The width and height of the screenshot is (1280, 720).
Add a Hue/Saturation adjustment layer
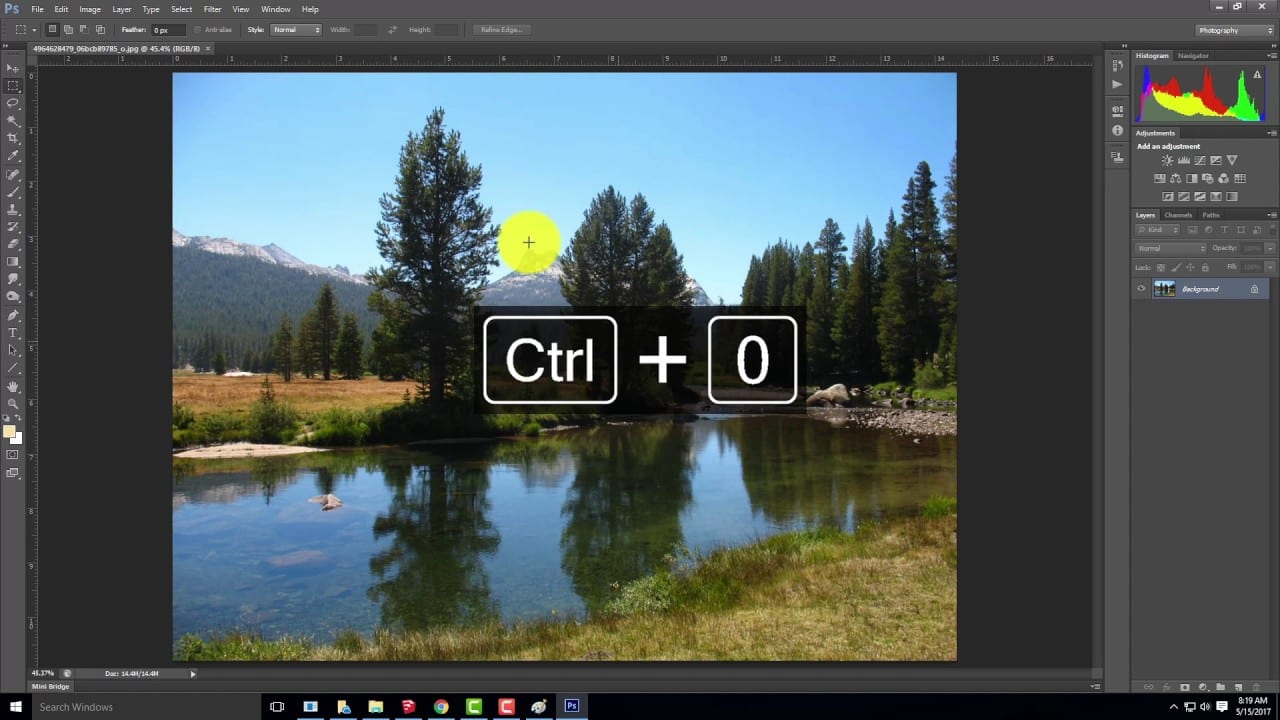click(x=1160, y=178)
